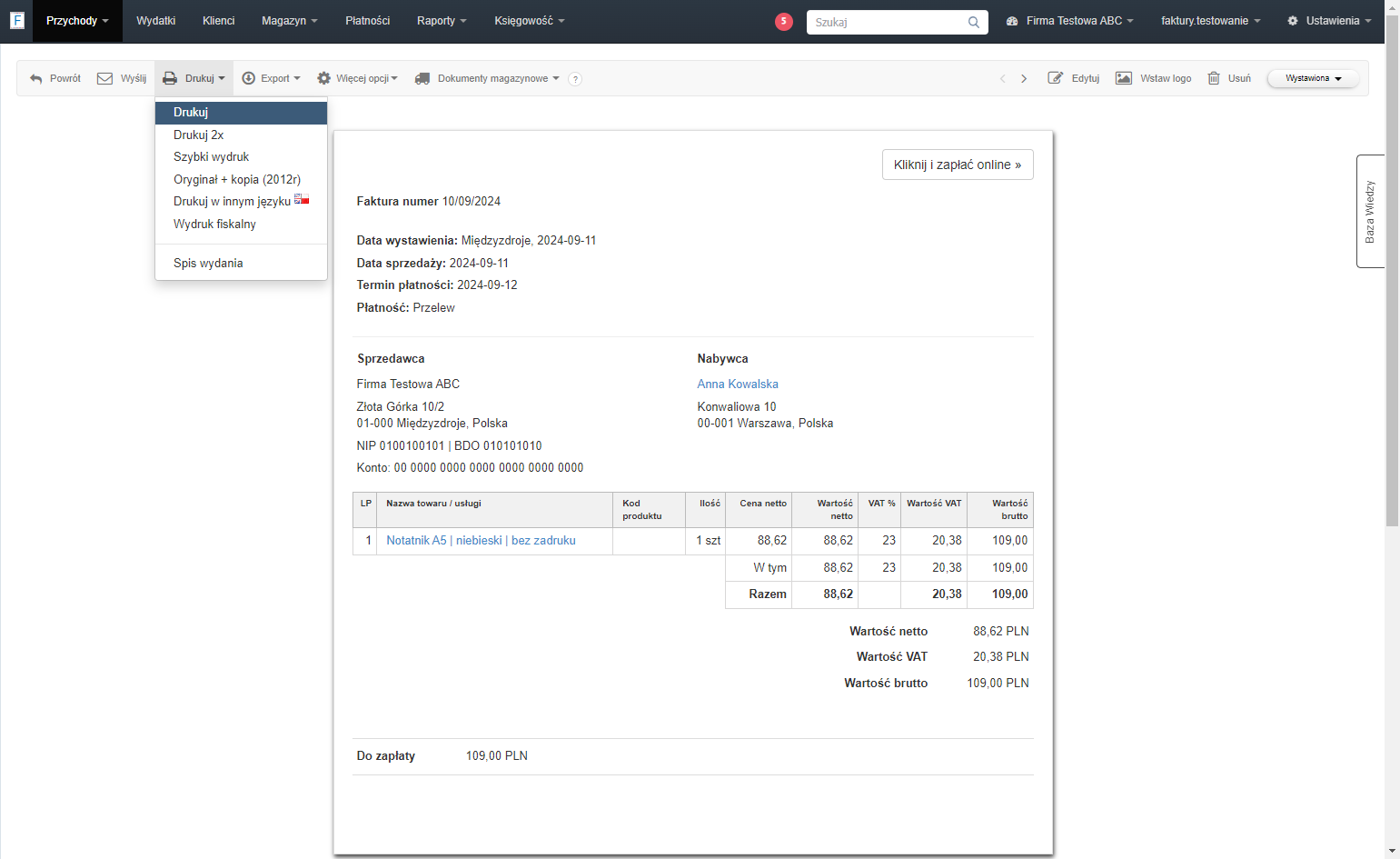Click the Dokumenty magazynowe truck icon
The image size is (1400, 859).
(x=422, y=78)
